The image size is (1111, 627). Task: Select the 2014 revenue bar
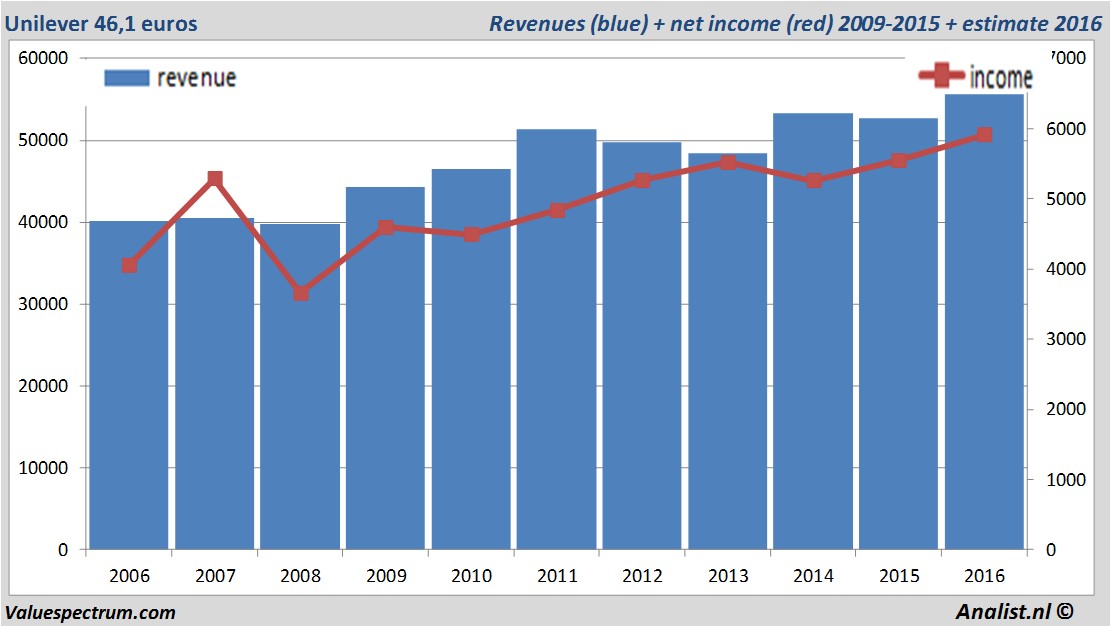pos(813,331)
